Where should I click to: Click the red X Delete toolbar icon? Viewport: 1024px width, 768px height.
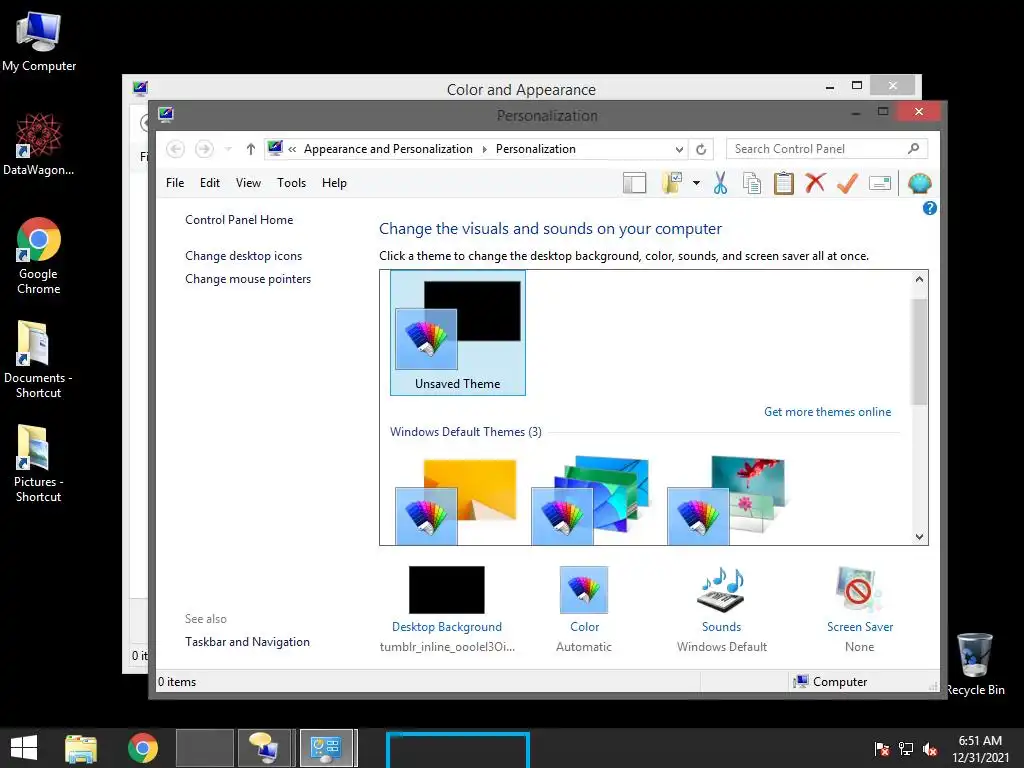[815, 183]
